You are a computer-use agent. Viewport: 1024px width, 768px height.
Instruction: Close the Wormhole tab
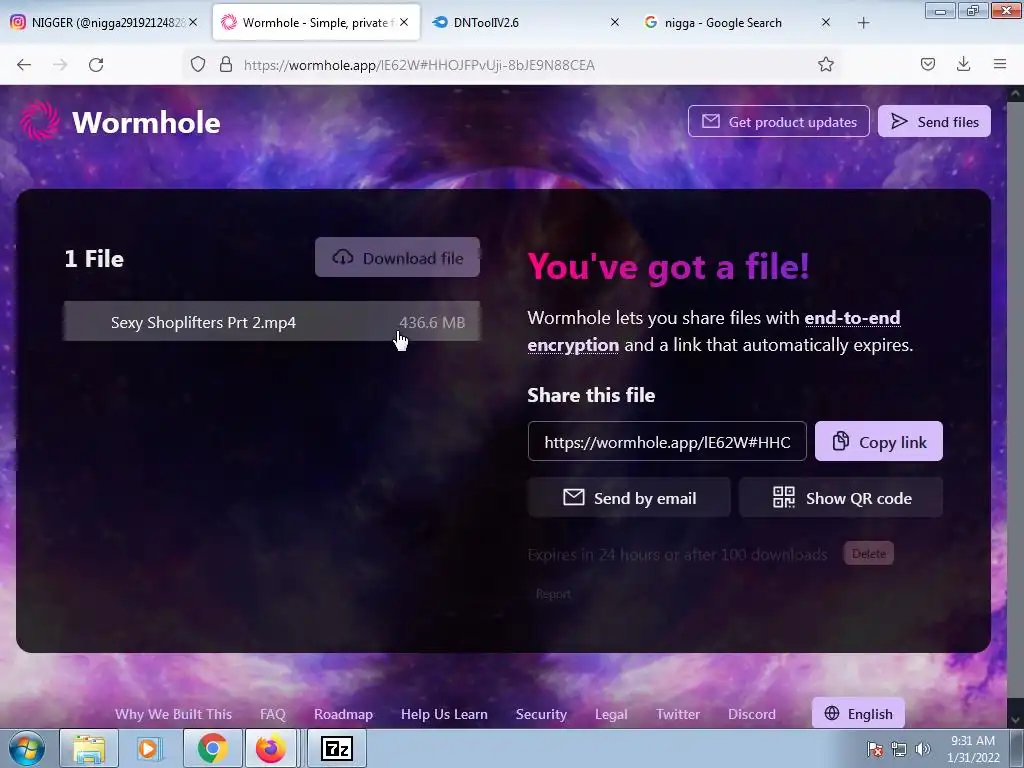[404, 22]
